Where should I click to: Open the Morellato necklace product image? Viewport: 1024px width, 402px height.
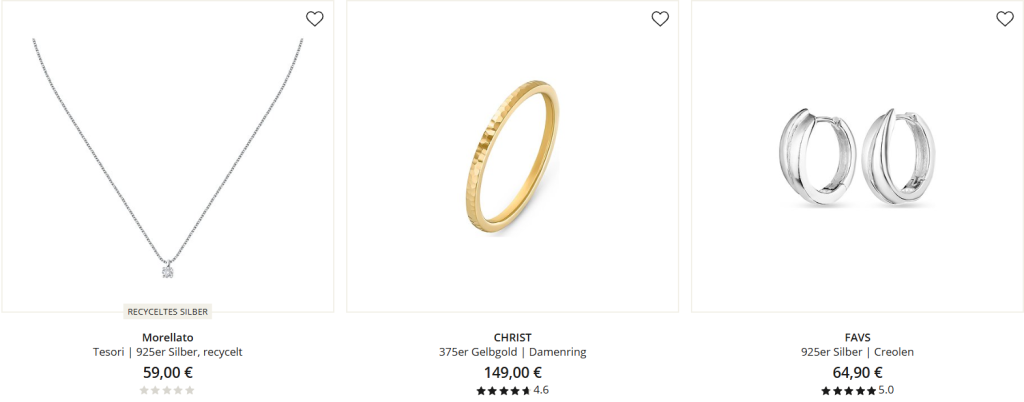pyautogui.click(x=168, y=157)
